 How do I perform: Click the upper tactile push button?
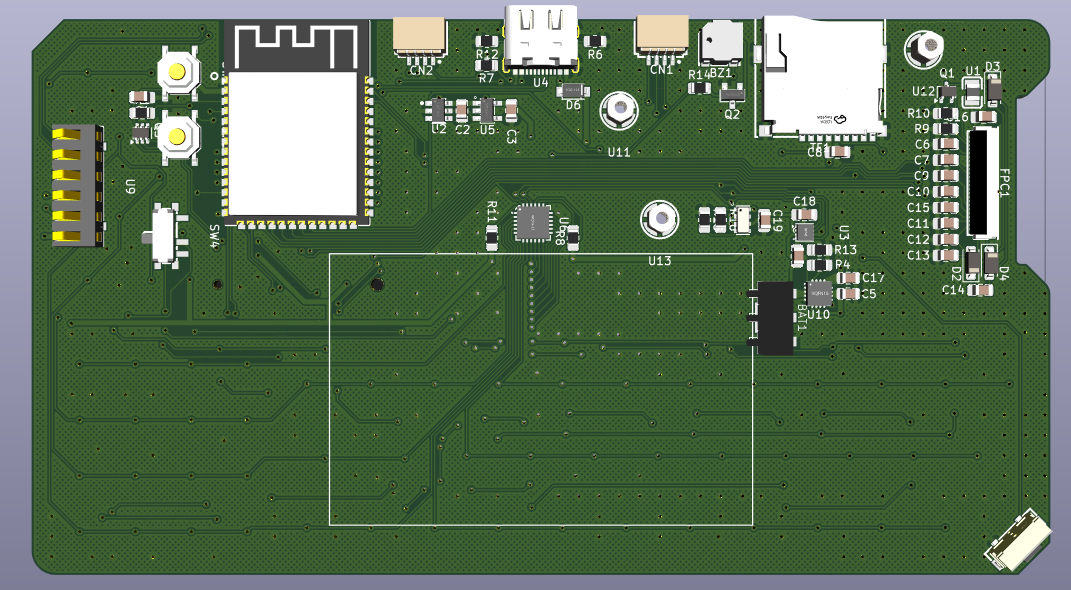pyautogui.click(x=177, y=72)
